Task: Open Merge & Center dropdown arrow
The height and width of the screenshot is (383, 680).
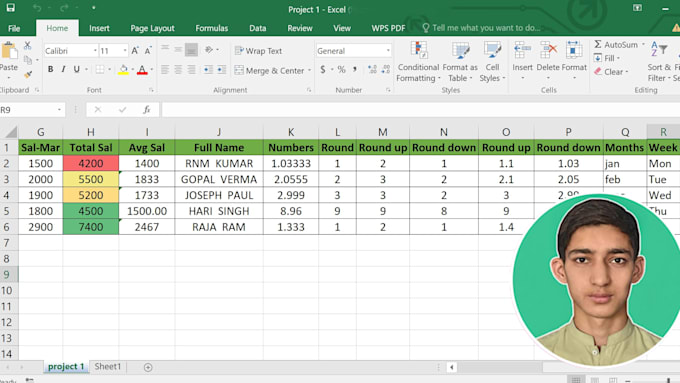Action: (x=309, y=70)
